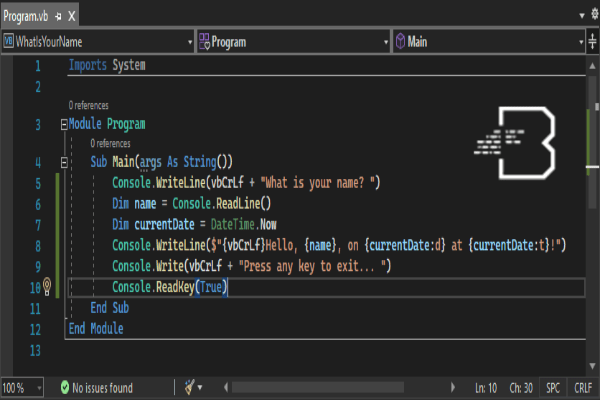This screenshot has width=600, height=400.
Task: Click the module icon beside Program
Action: click(204, 41)
